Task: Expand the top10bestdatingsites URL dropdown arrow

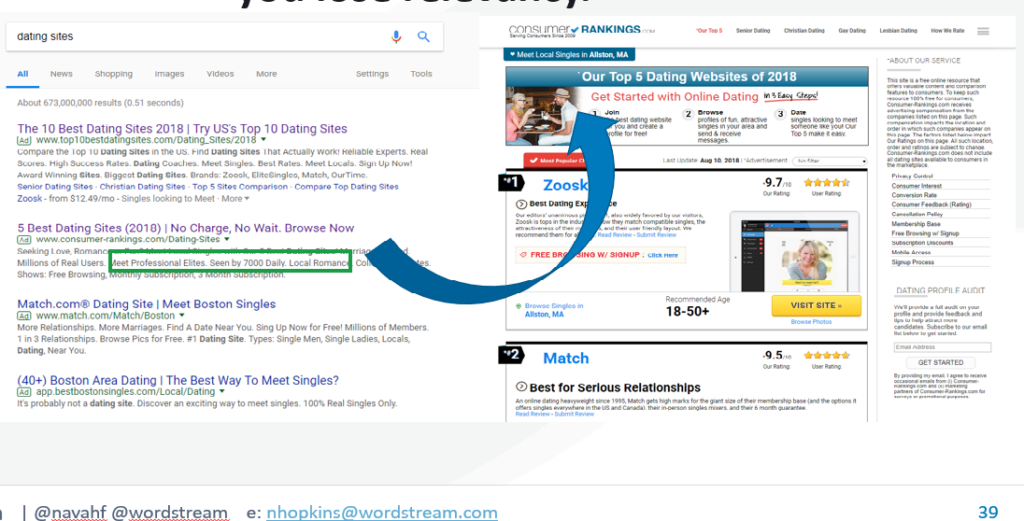Action: [263, 140]
